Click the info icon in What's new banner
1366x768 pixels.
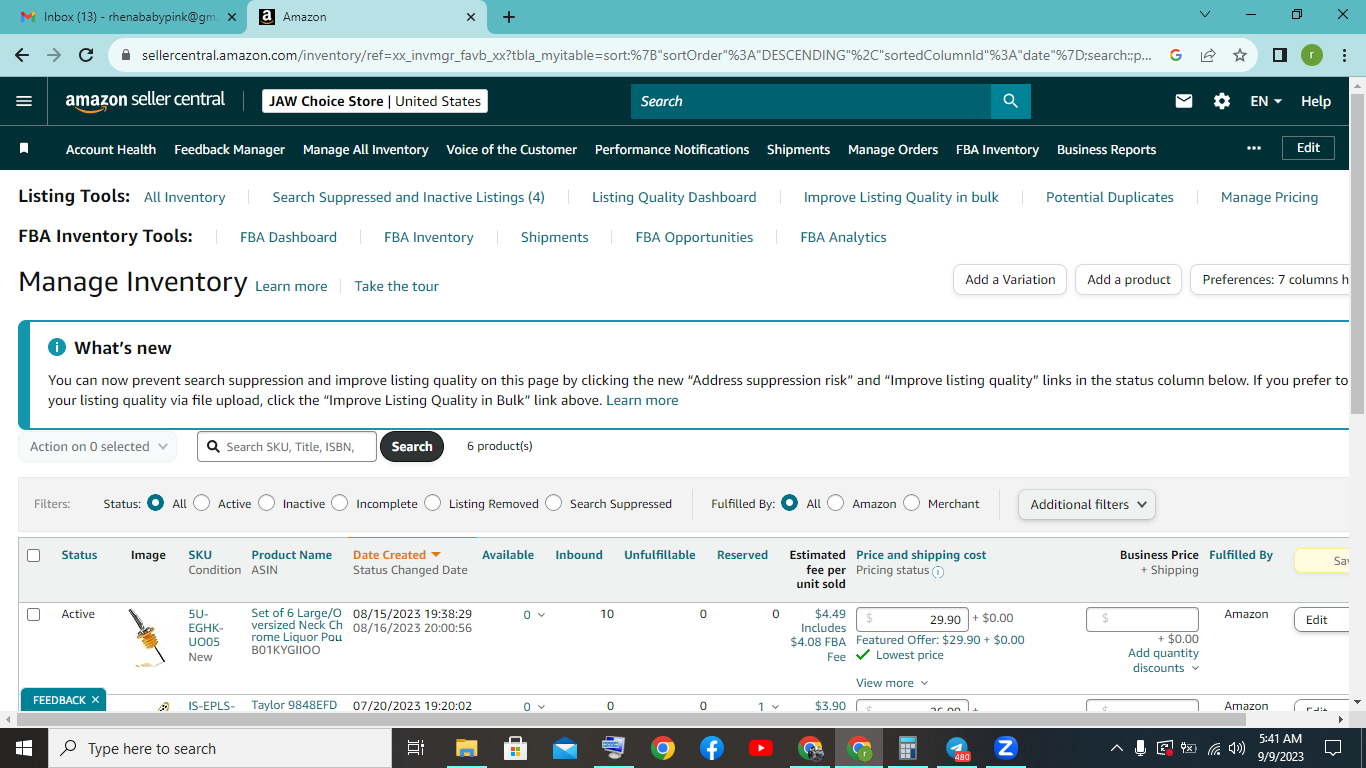pyautogui.click(x=57, y=347)
